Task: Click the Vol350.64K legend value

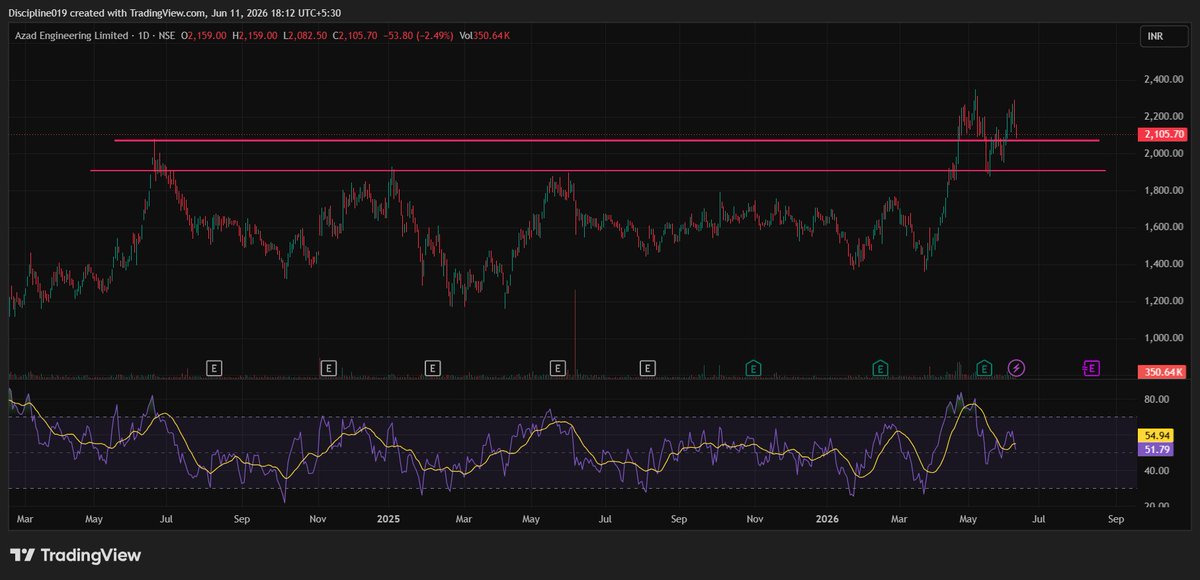Action: pos(487,35)
